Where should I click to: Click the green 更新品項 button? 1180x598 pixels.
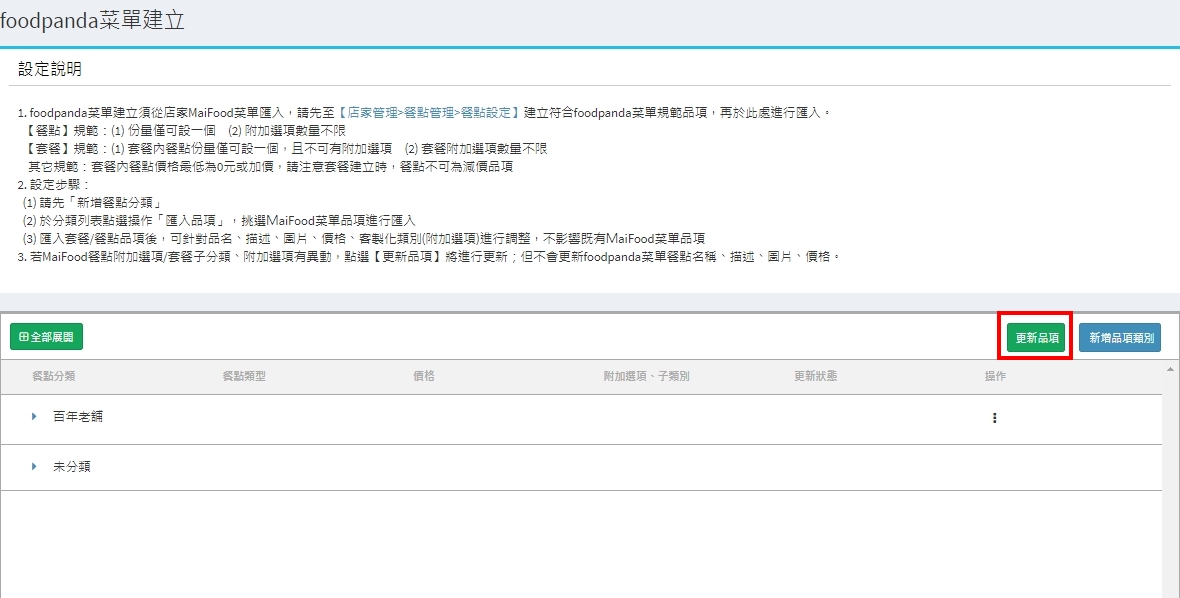point(1037,338)
